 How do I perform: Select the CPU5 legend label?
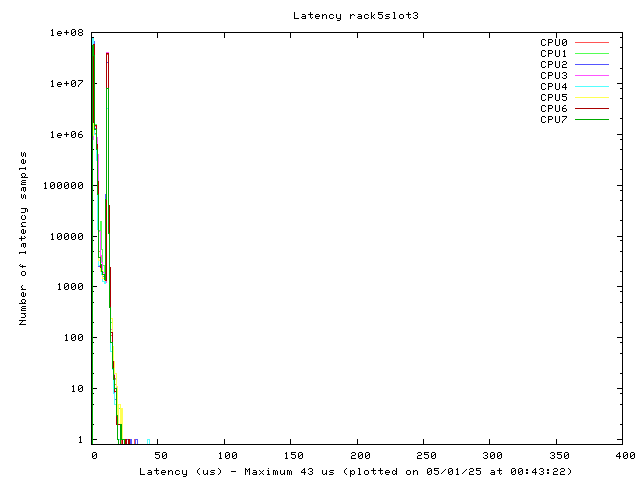click(x=553, y=98)
